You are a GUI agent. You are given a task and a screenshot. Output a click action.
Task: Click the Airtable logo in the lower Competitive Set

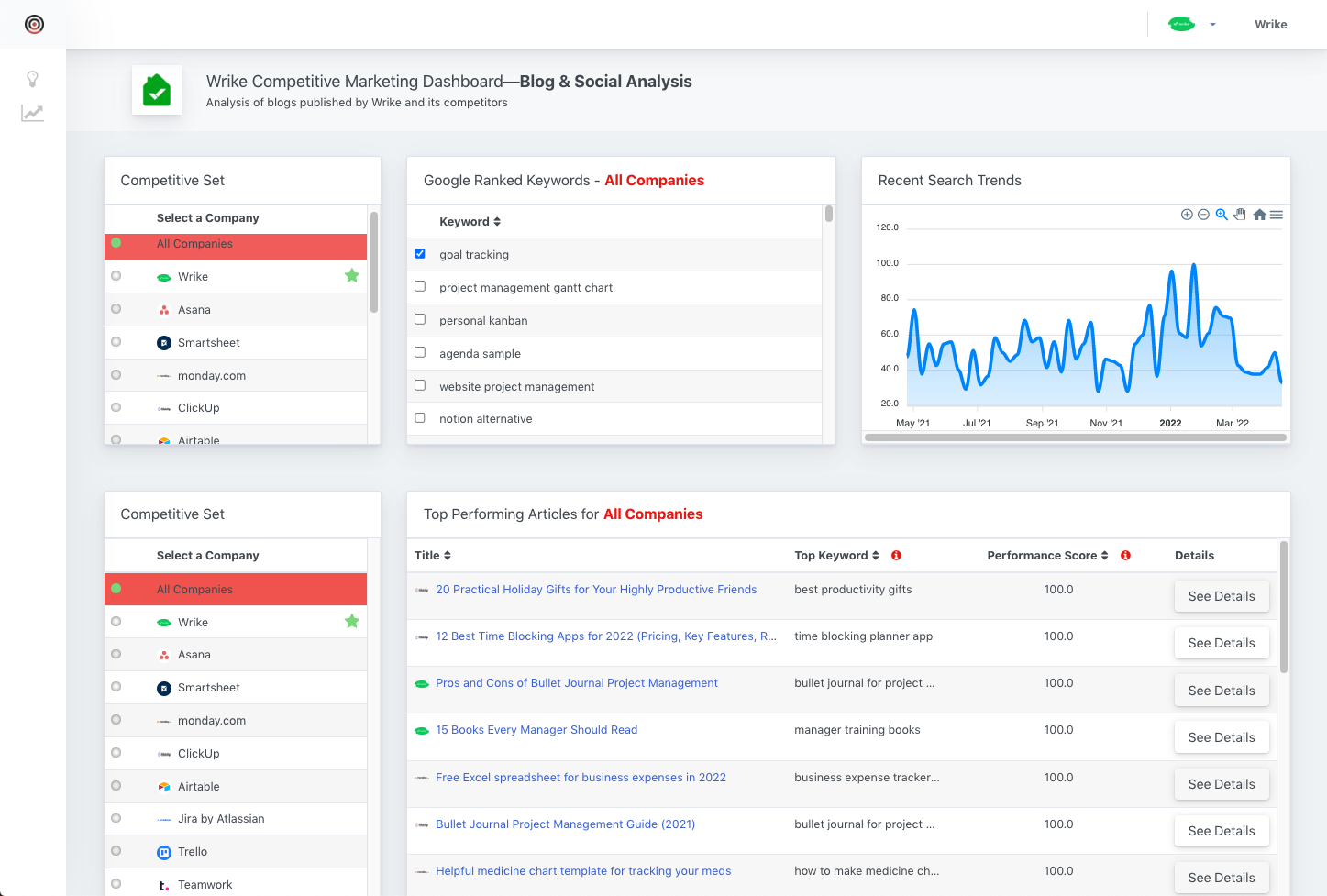[x=164, y=787]
